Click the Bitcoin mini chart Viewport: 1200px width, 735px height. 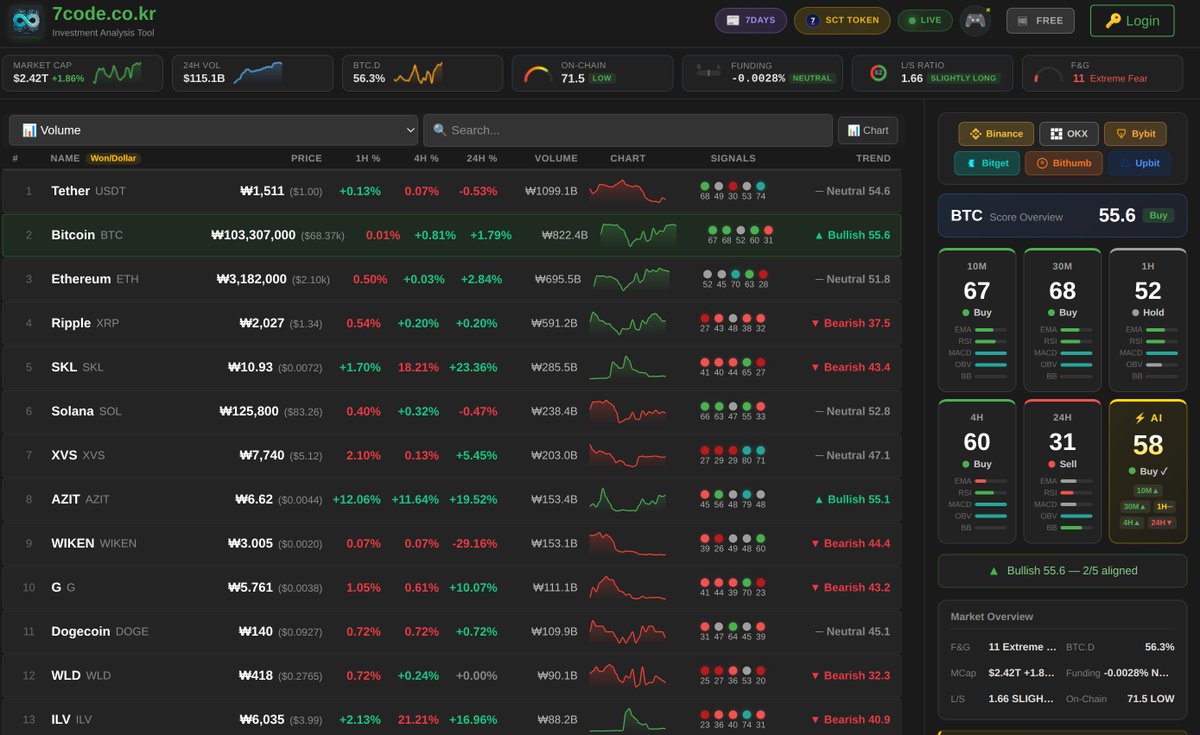(x=638, y=235)
